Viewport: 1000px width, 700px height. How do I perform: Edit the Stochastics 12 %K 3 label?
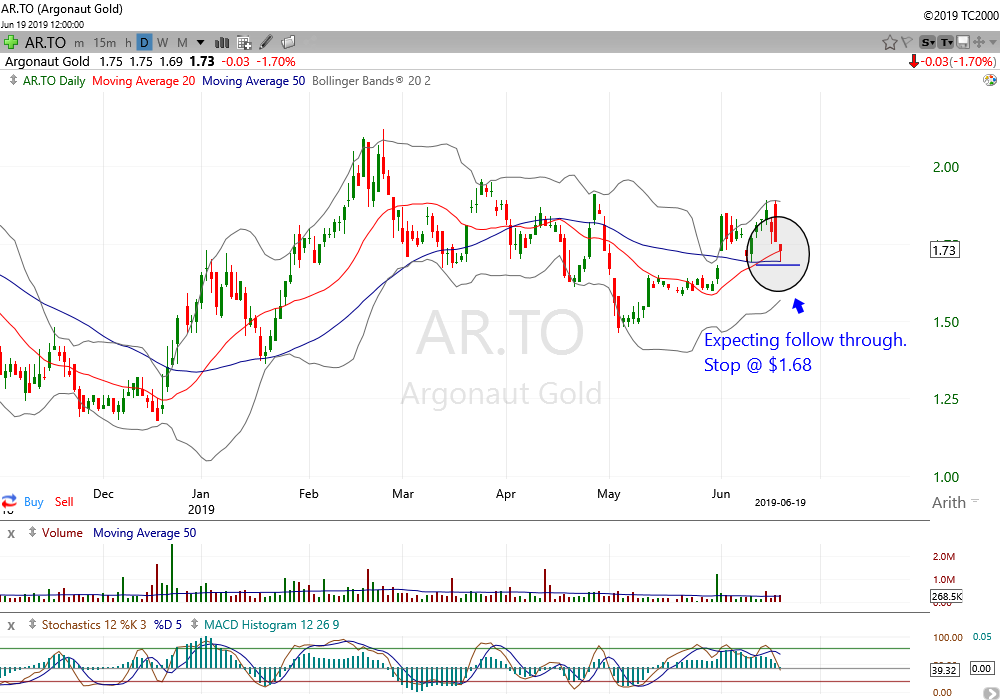pyautogui.click(x=94, y=625)
